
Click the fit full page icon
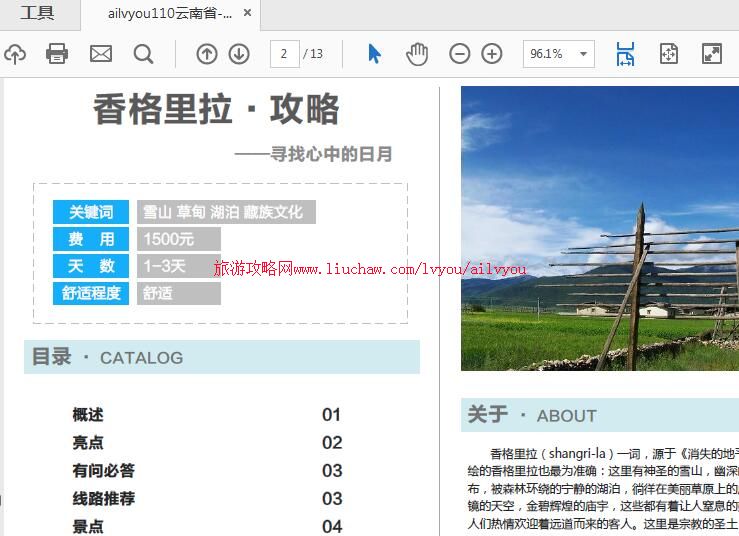click(x=669, y=54)
